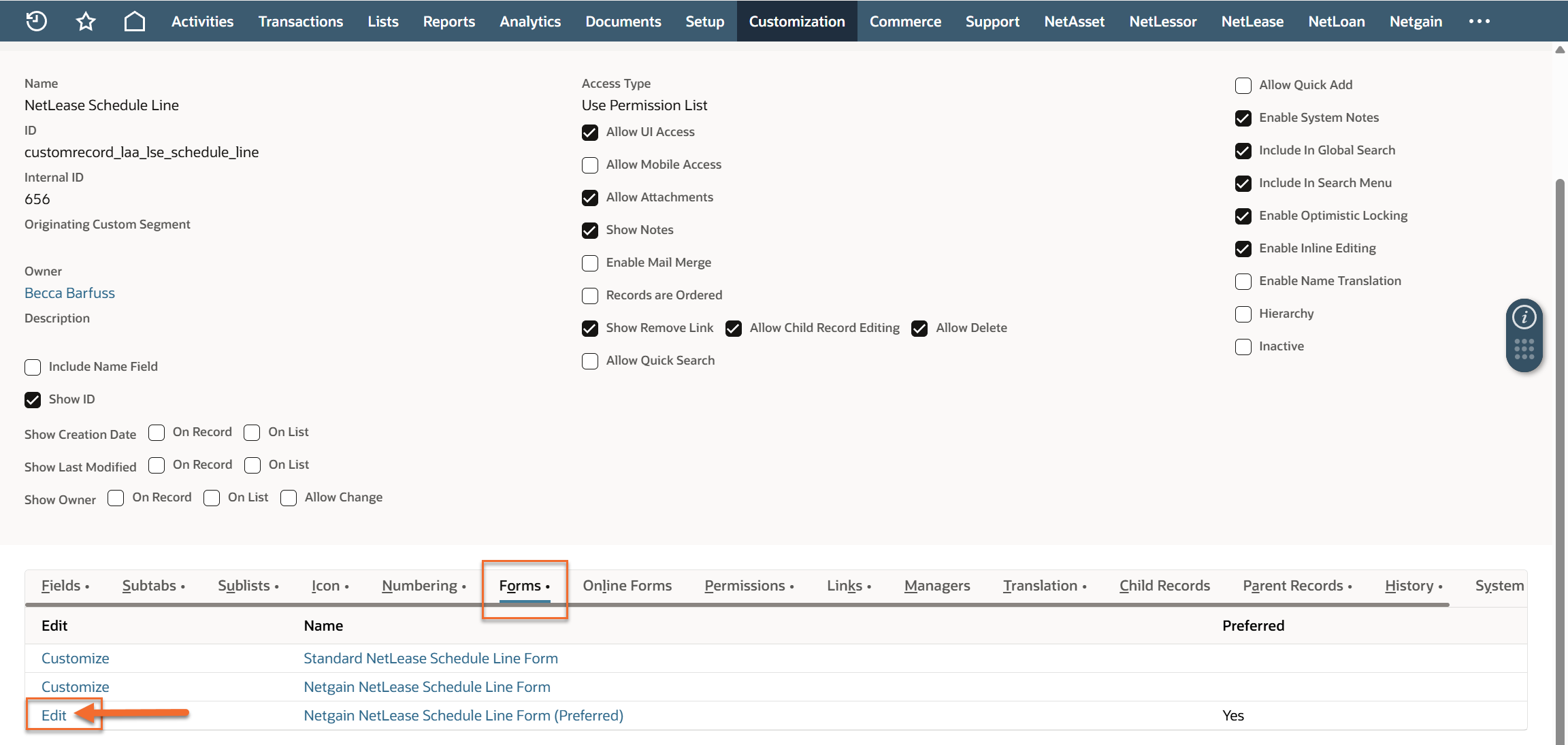Click the info help icon on right
The height and width of the screenshot is (745, 1568).
click(x=1524, y=317)
